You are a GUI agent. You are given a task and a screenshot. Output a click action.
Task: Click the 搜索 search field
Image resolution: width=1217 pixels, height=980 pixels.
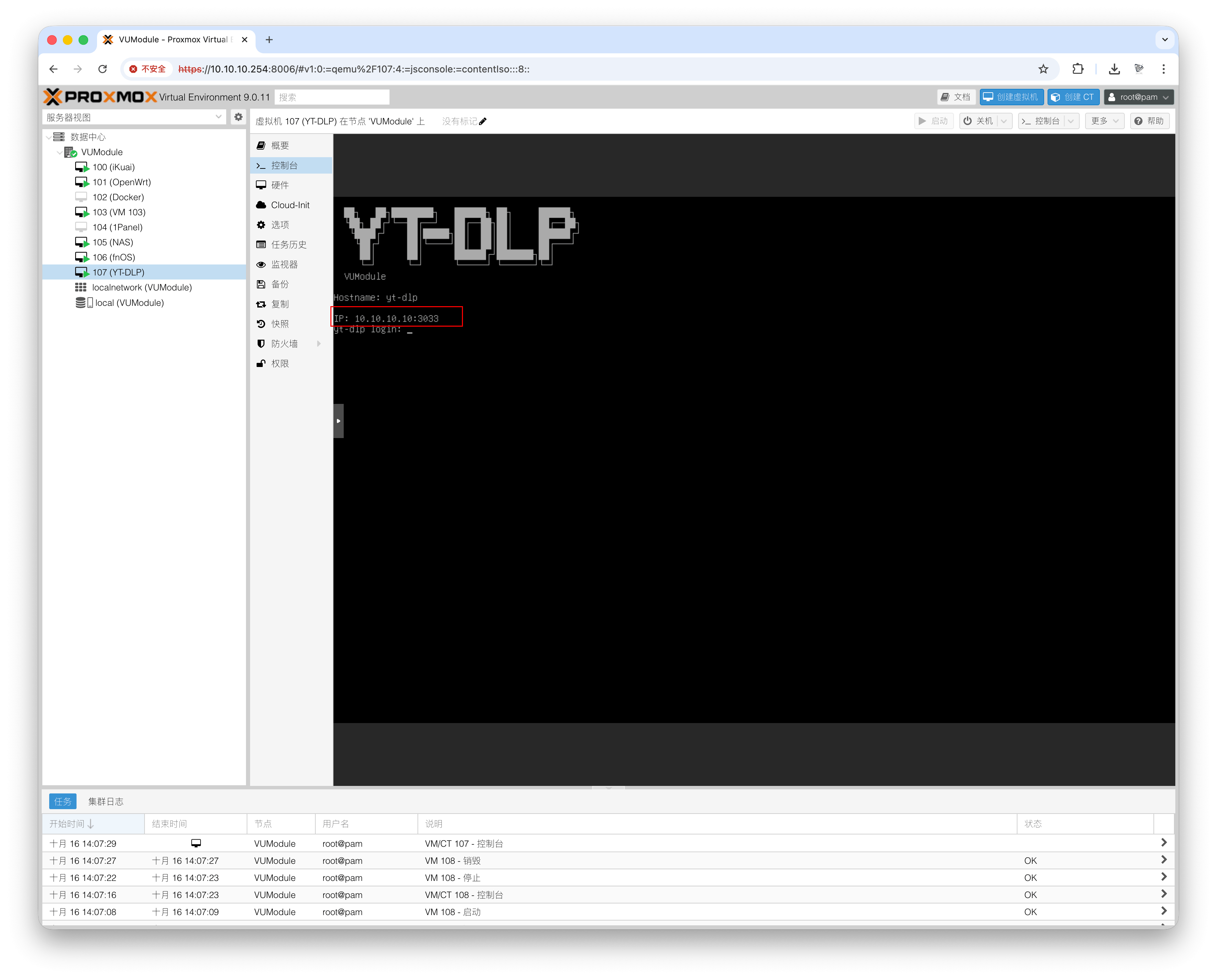332,97
